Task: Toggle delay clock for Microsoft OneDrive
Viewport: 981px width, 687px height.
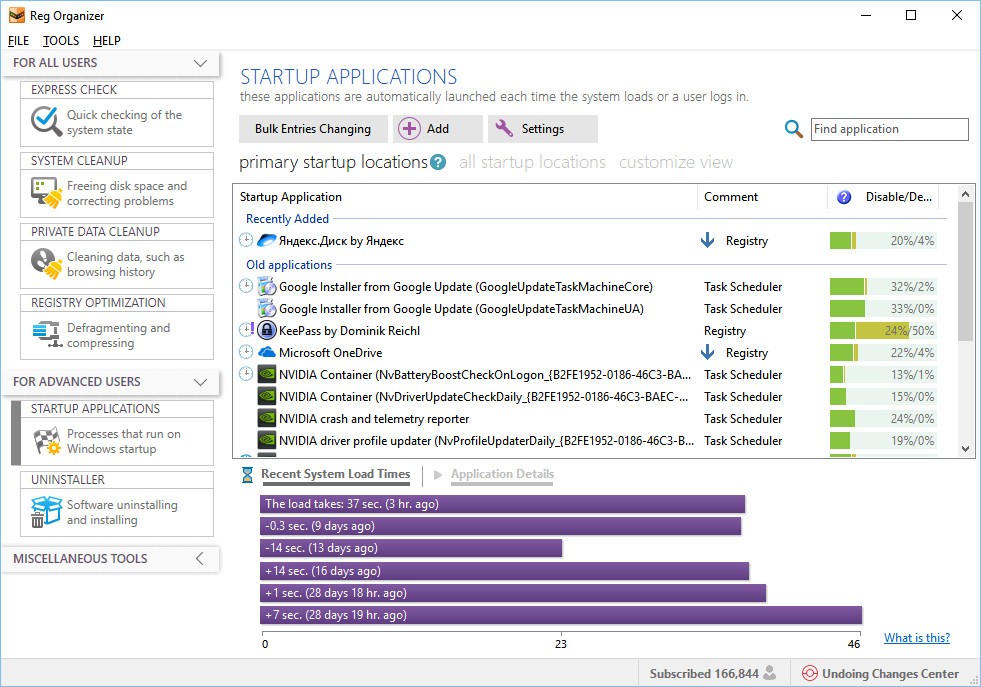Action: click(x=246, y=353)
